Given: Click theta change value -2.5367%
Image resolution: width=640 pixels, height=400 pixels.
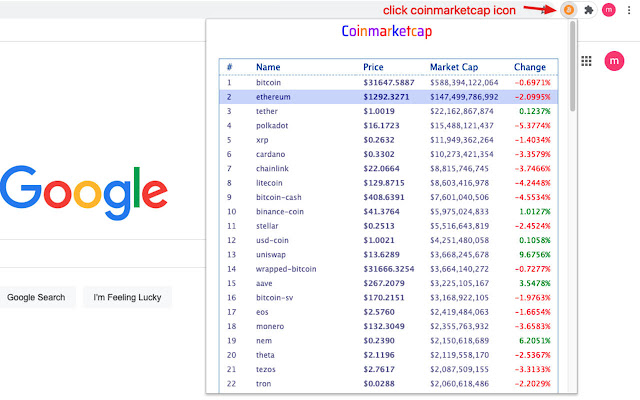Looking at the screenshot, I should 532,355.
